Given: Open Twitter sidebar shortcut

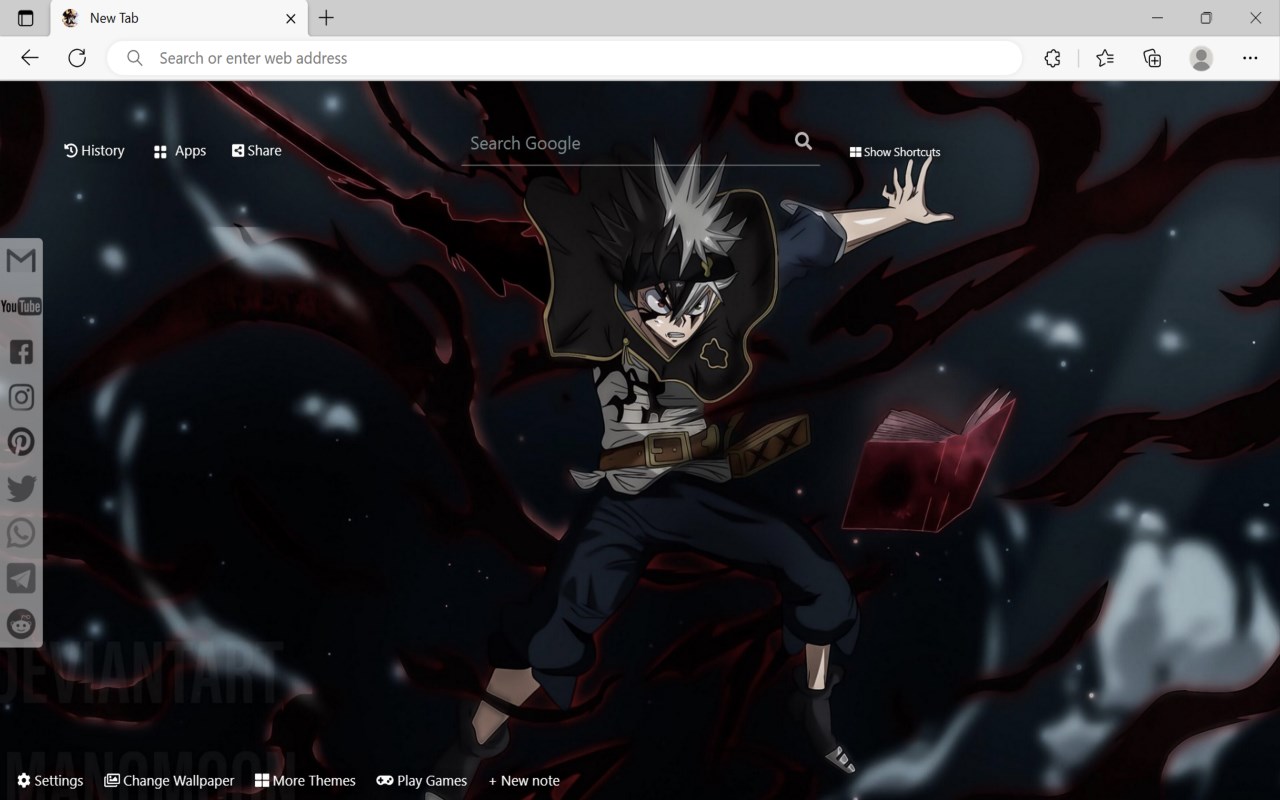Looking at the screenshot, I should click(x=21, y=488).
